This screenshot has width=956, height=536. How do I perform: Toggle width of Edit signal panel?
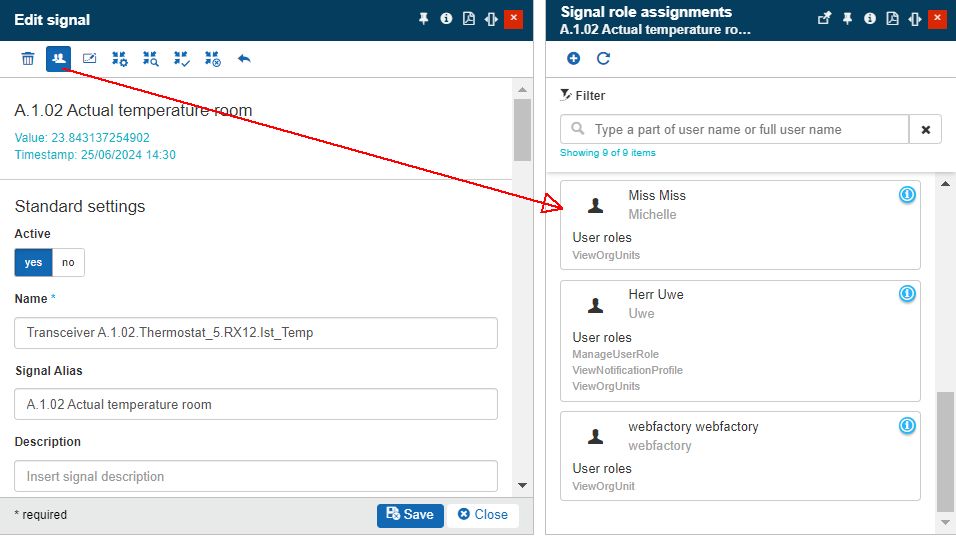click(x=490, y=19)
